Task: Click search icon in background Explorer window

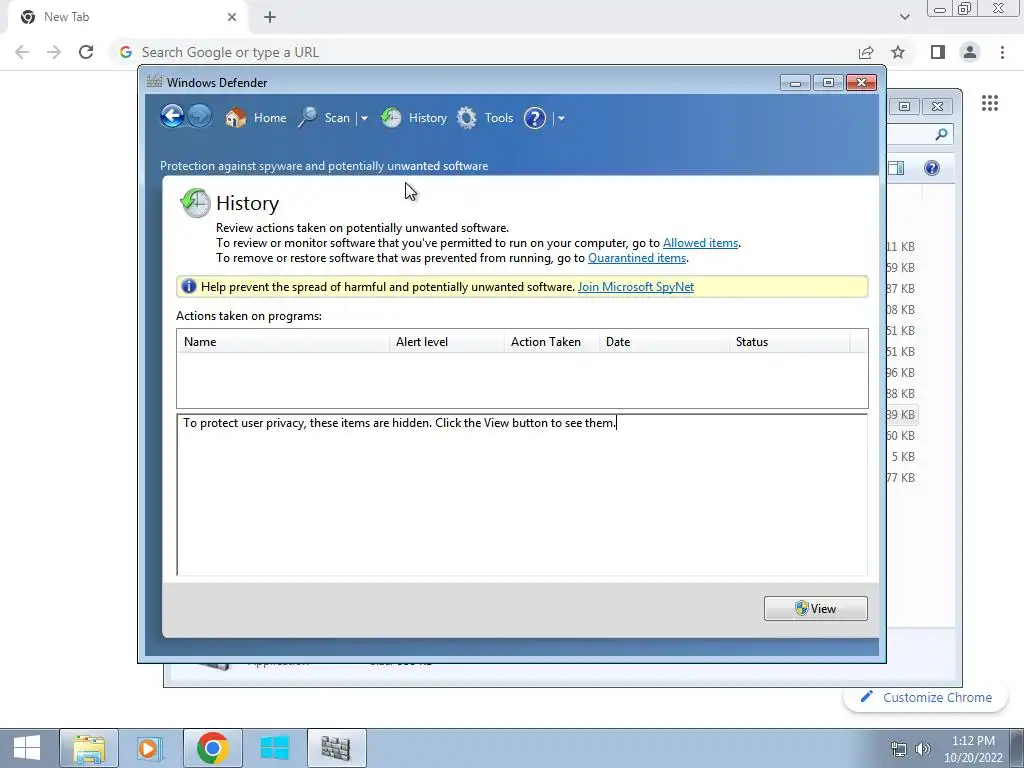Action: [941, 134]
